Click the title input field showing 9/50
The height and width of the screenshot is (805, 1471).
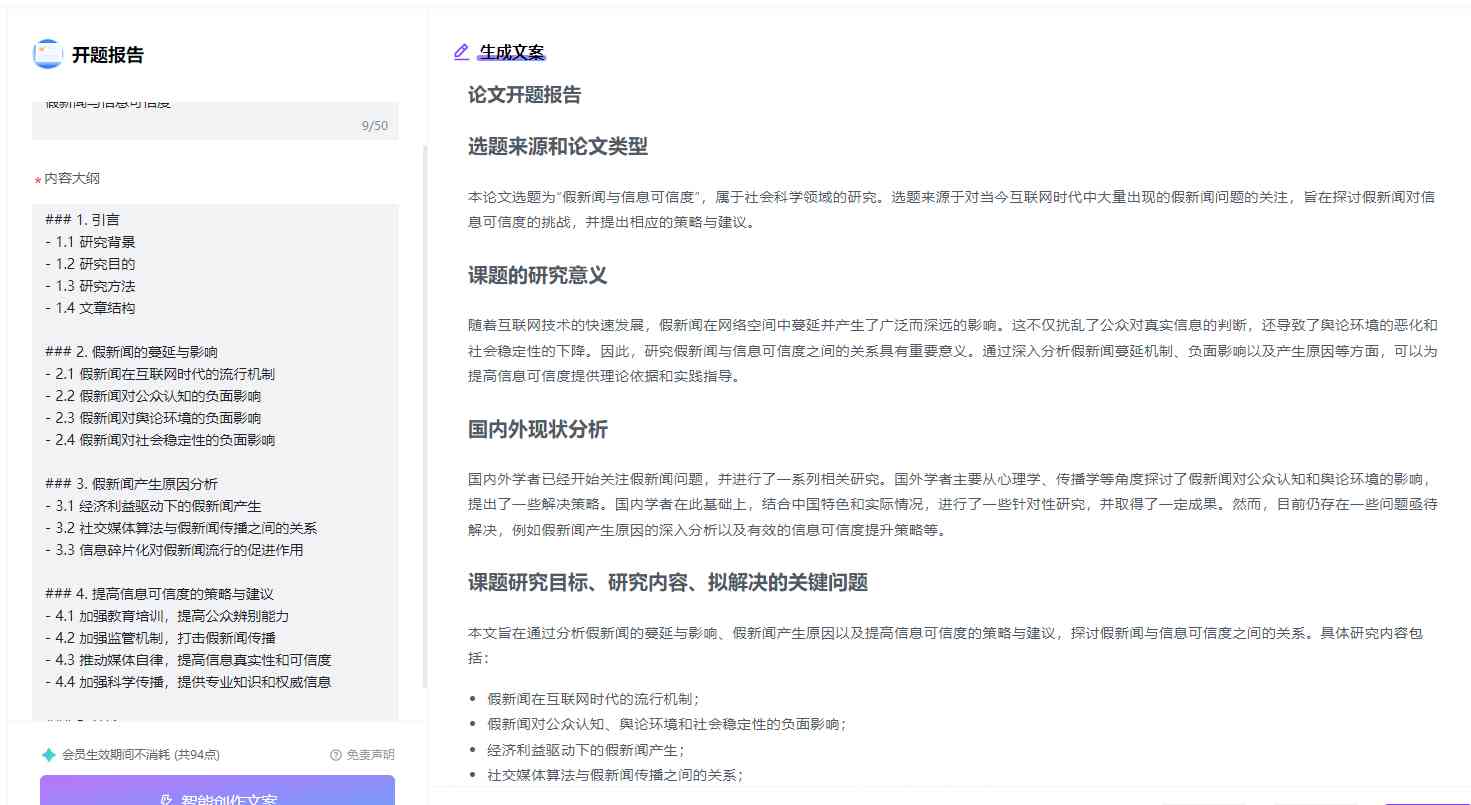tap(215, 120)
